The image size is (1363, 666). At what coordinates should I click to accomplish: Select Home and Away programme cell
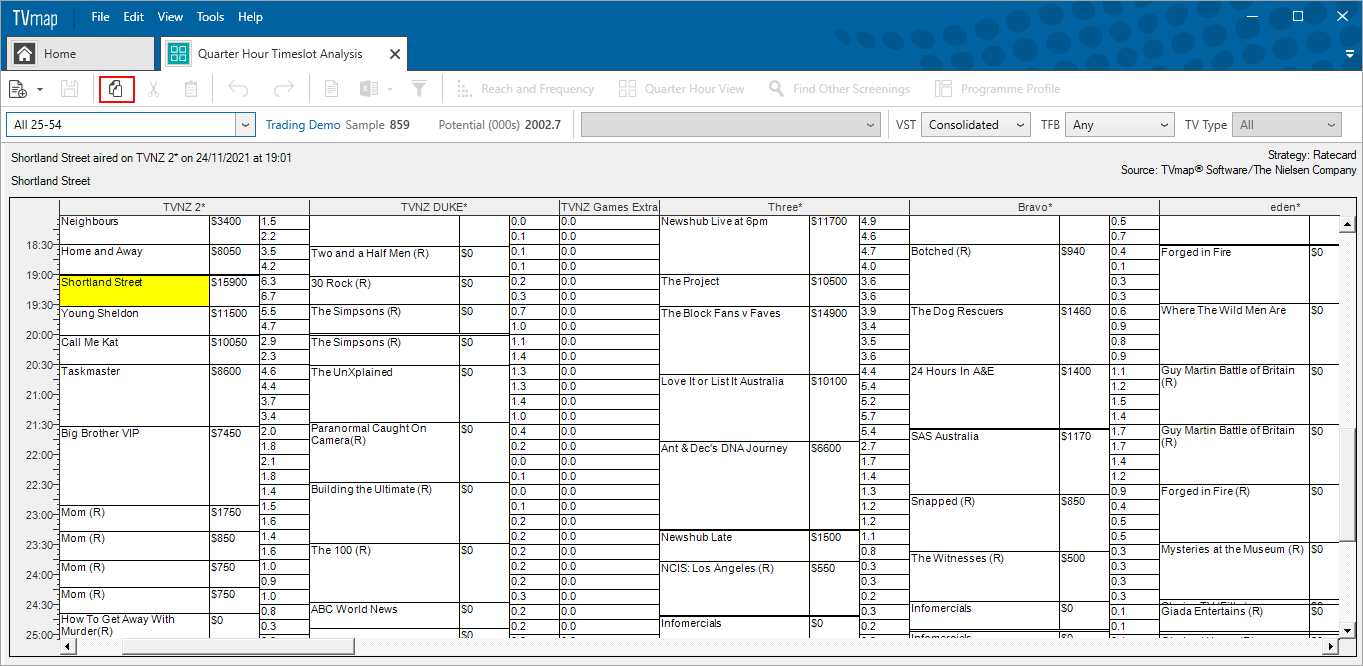click(134, 259)
